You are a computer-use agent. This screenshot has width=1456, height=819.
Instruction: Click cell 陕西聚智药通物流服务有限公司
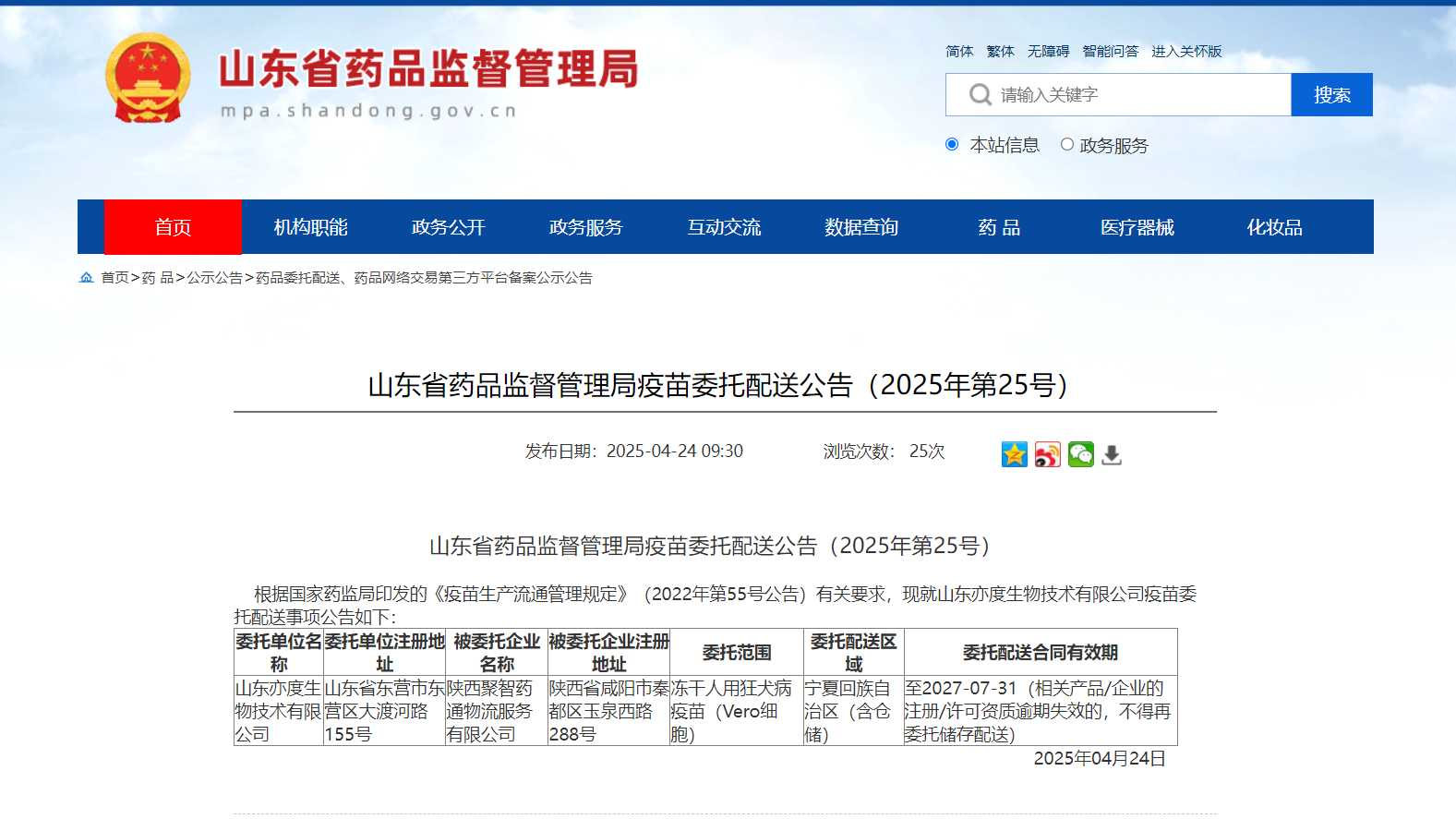pos(497,711)
